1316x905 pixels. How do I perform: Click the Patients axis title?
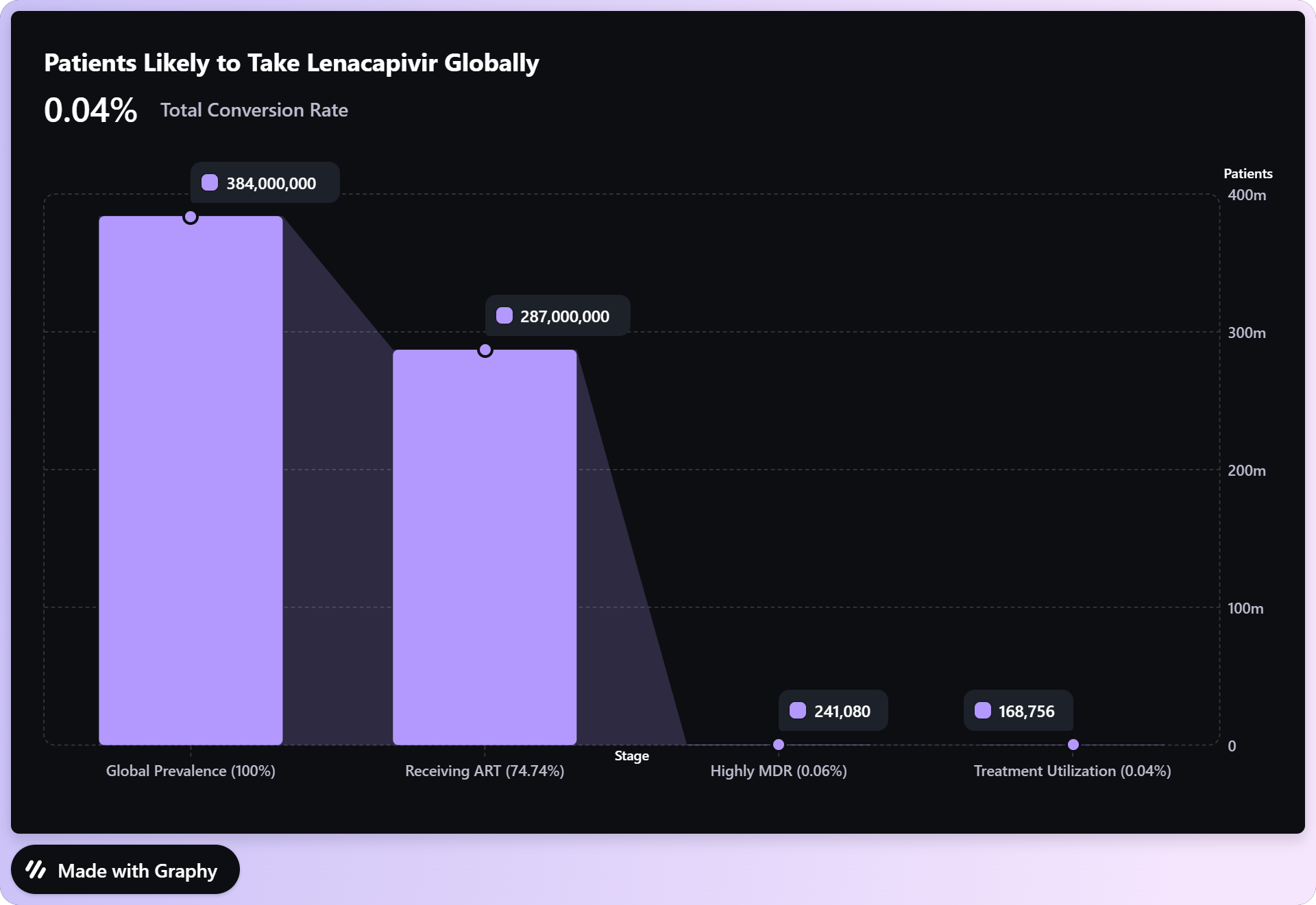pos(1248,173)
